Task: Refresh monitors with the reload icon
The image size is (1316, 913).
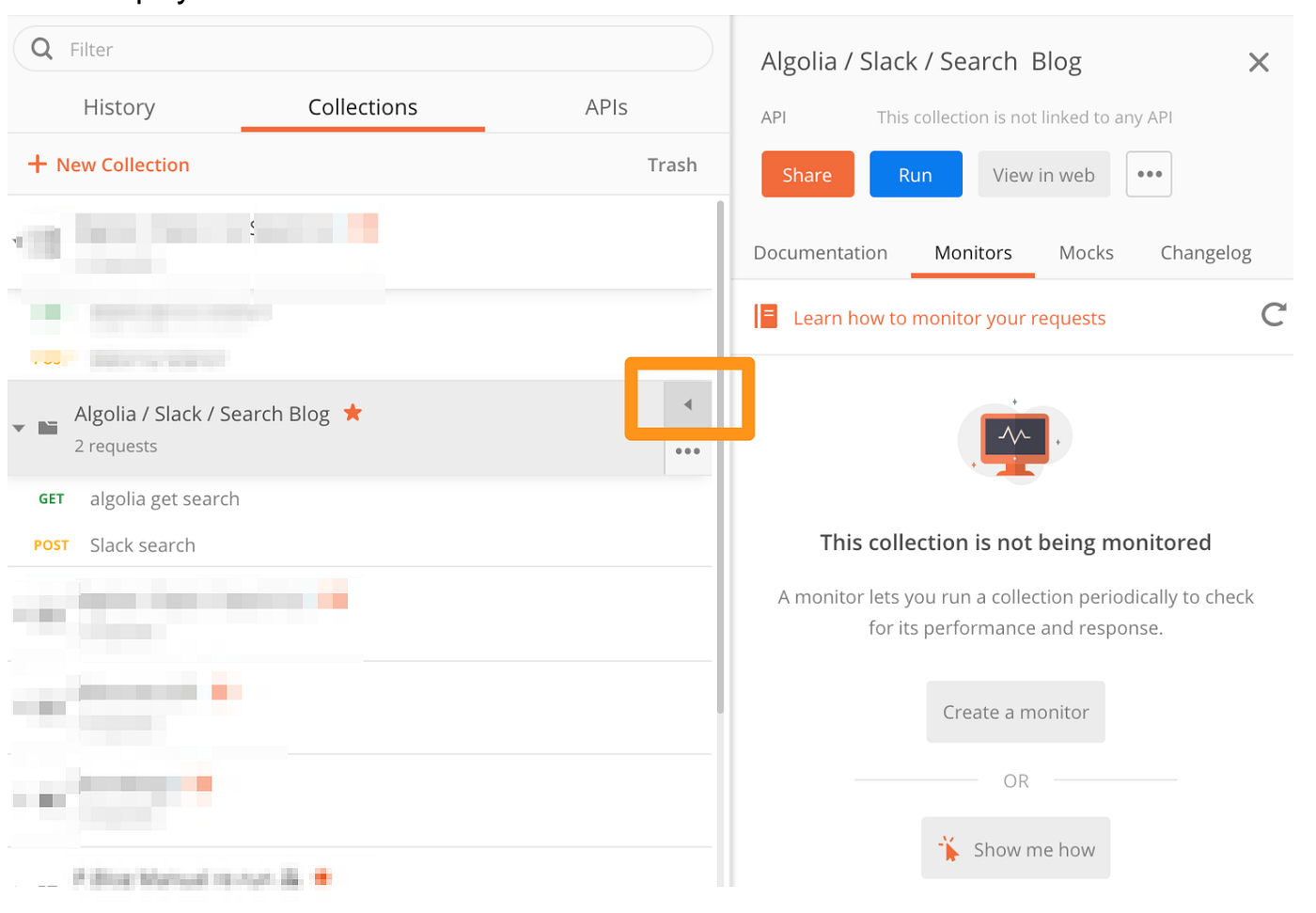Action: [x=1273, y=314]
